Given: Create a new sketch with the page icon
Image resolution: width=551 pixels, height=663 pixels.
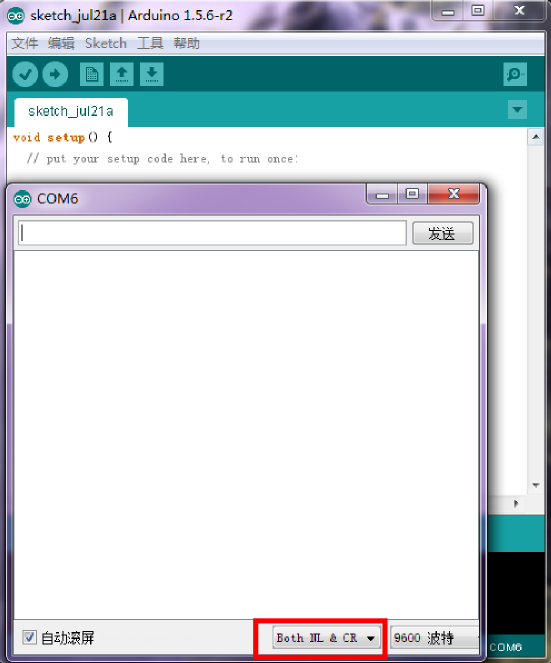Looking at the screenshot, I should pyautogui.click(x=92, y=74).
